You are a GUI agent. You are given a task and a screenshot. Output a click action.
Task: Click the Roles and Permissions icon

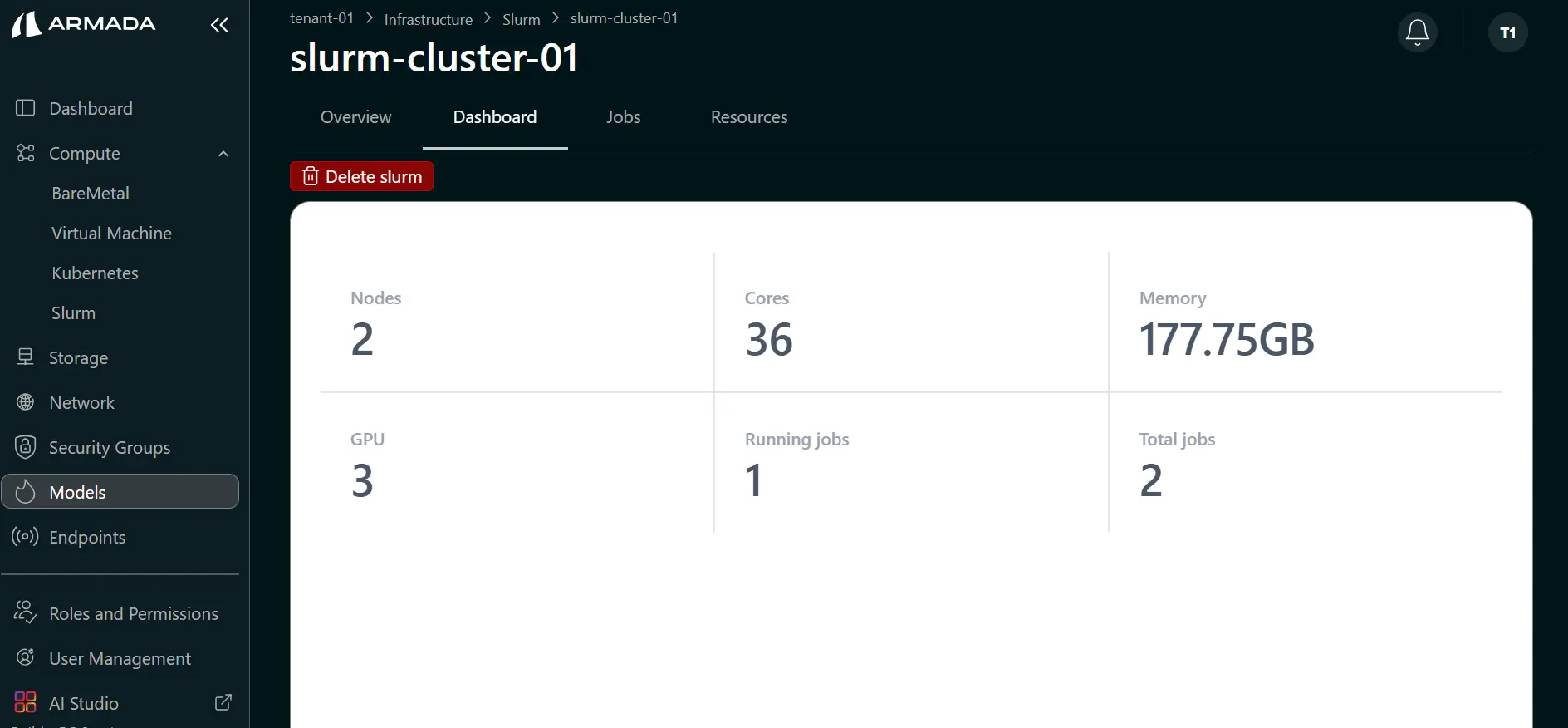pos(26,613)
